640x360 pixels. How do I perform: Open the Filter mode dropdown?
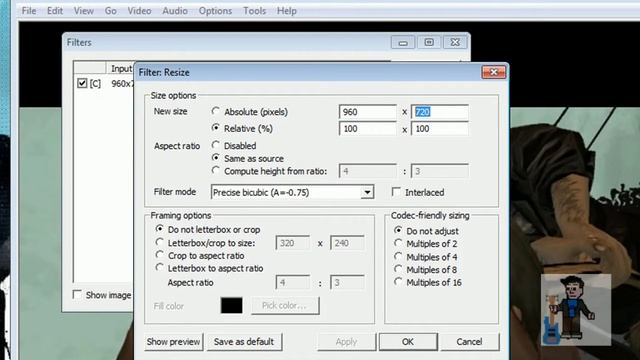pos(367,192)
